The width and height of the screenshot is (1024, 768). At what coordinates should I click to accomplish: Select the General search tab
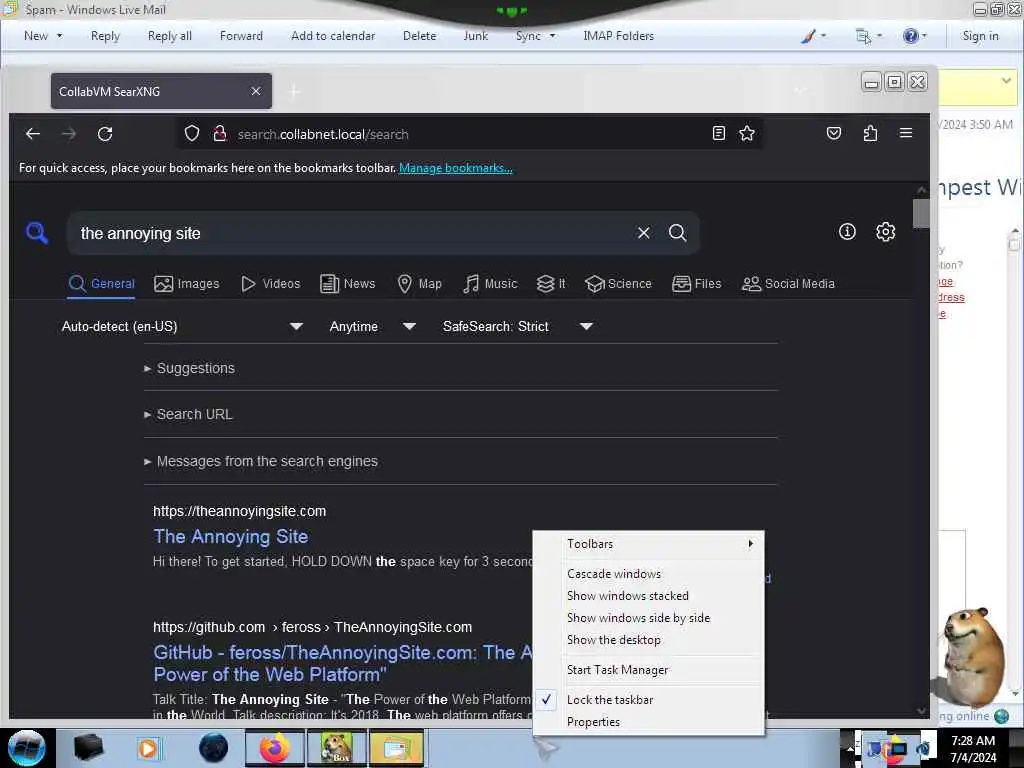101,283
